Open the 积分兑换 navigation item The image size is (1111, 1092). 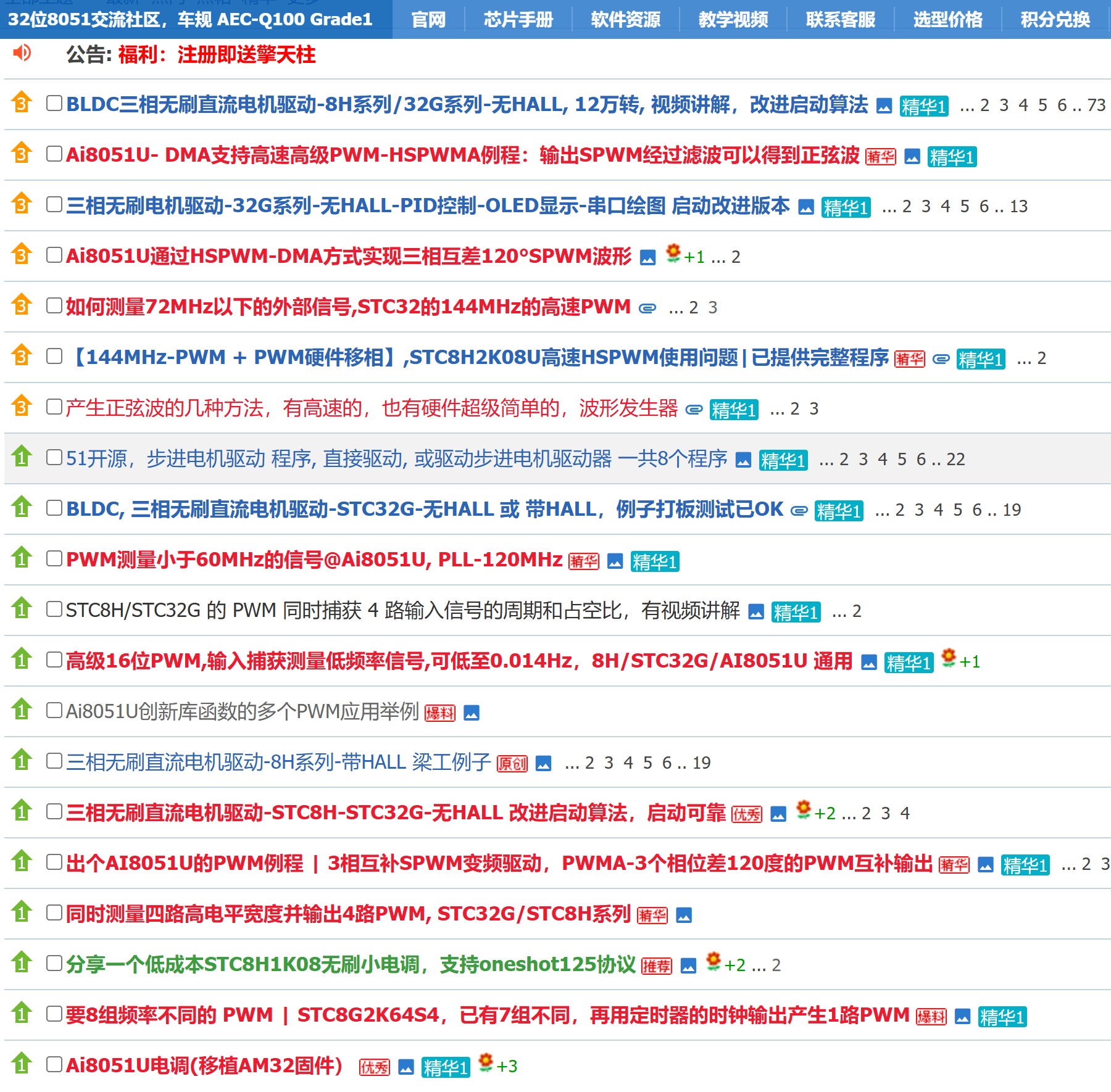tap(1055, 20)
